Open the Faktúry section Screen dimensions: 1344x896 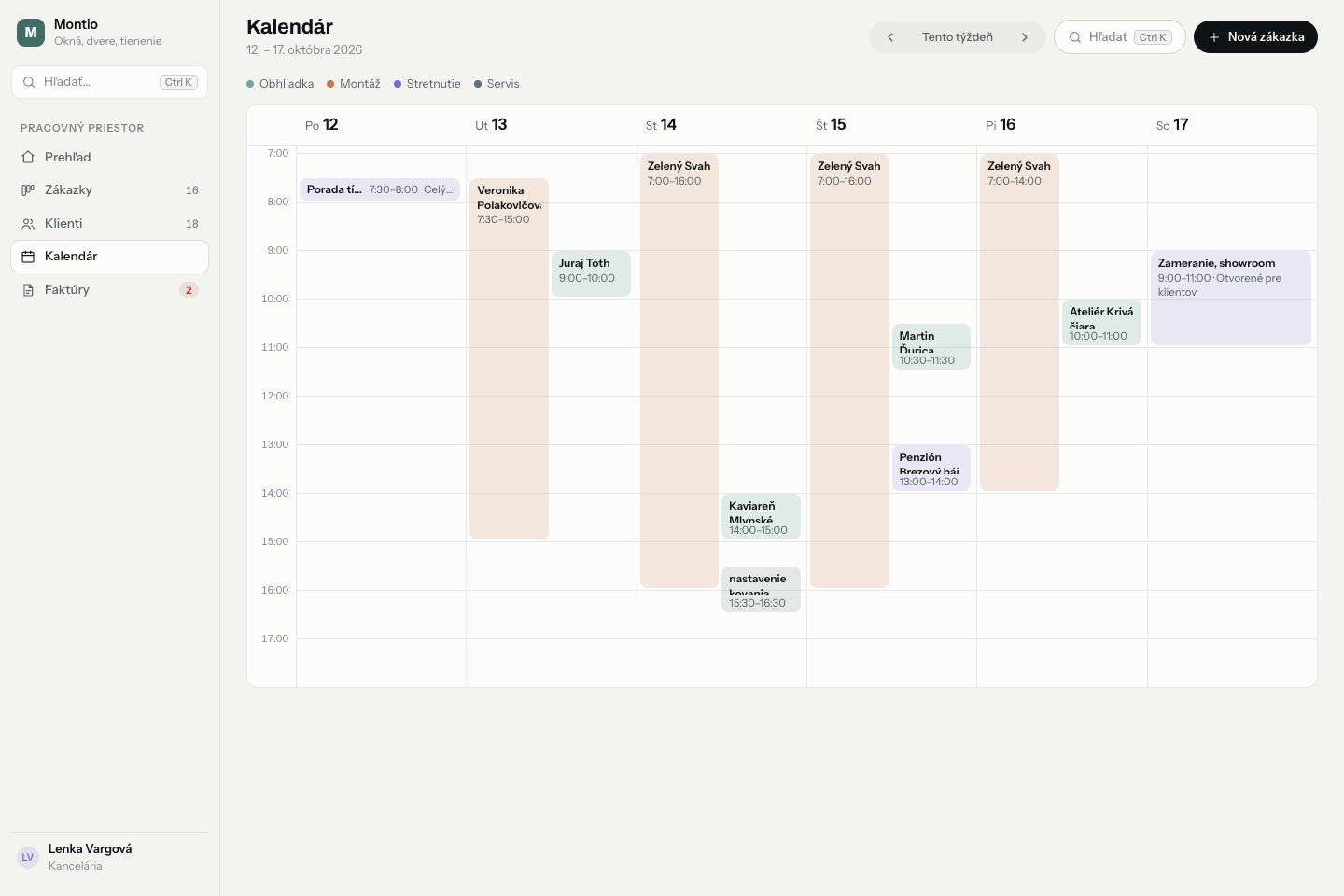pyautogui.click(x=109, y=290)
